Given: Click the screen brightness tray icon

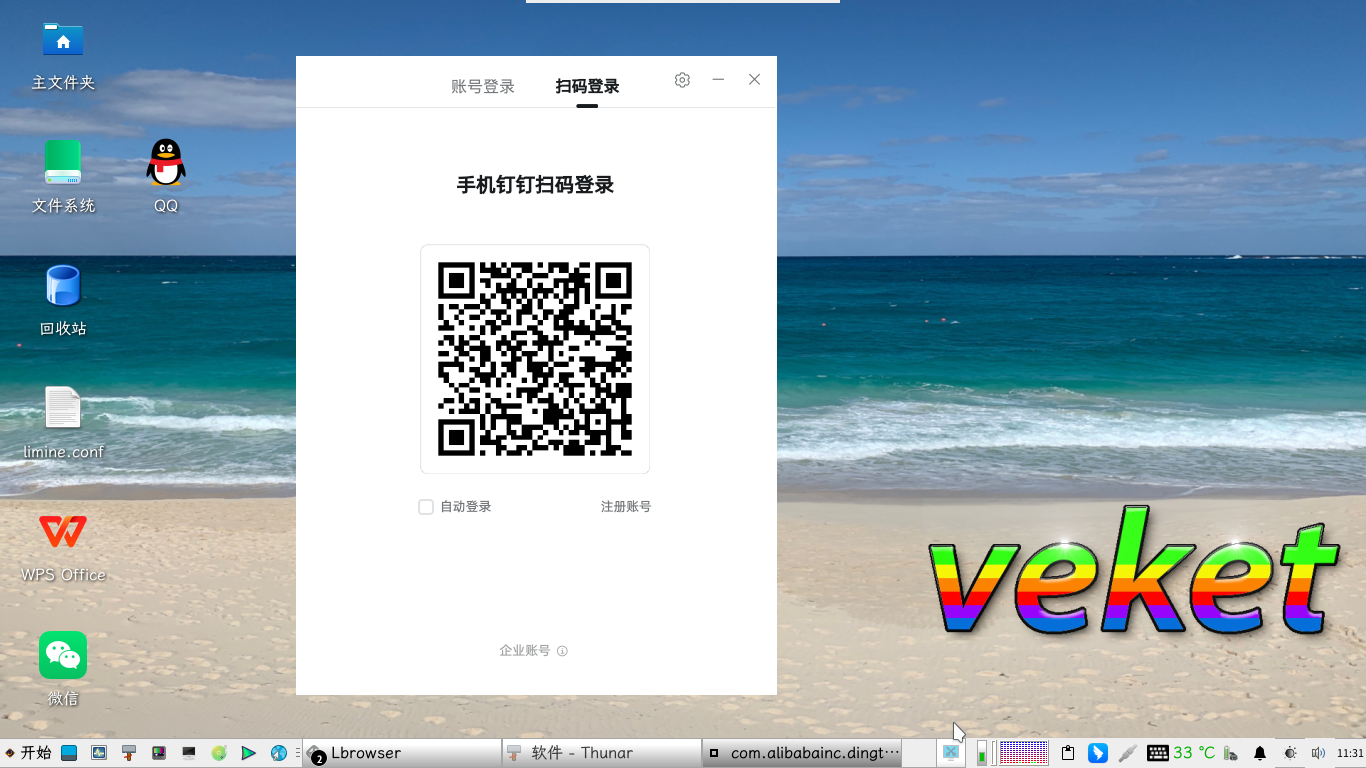Looking at the screenshot, I should pyautogui.click(x=1290, y=753).
